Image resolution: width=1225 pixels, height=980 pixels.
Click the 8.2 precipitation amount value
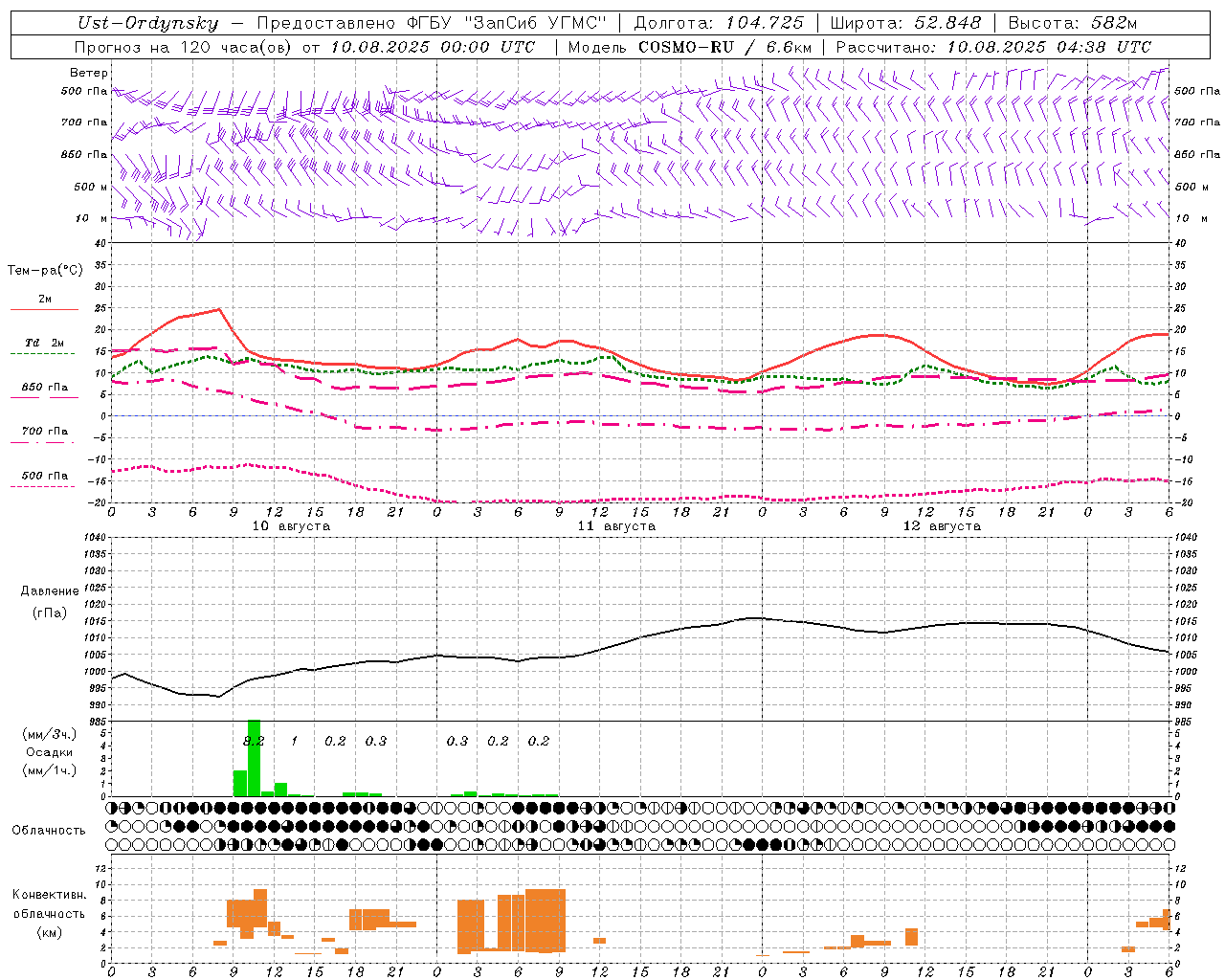(x=254, y=741)
